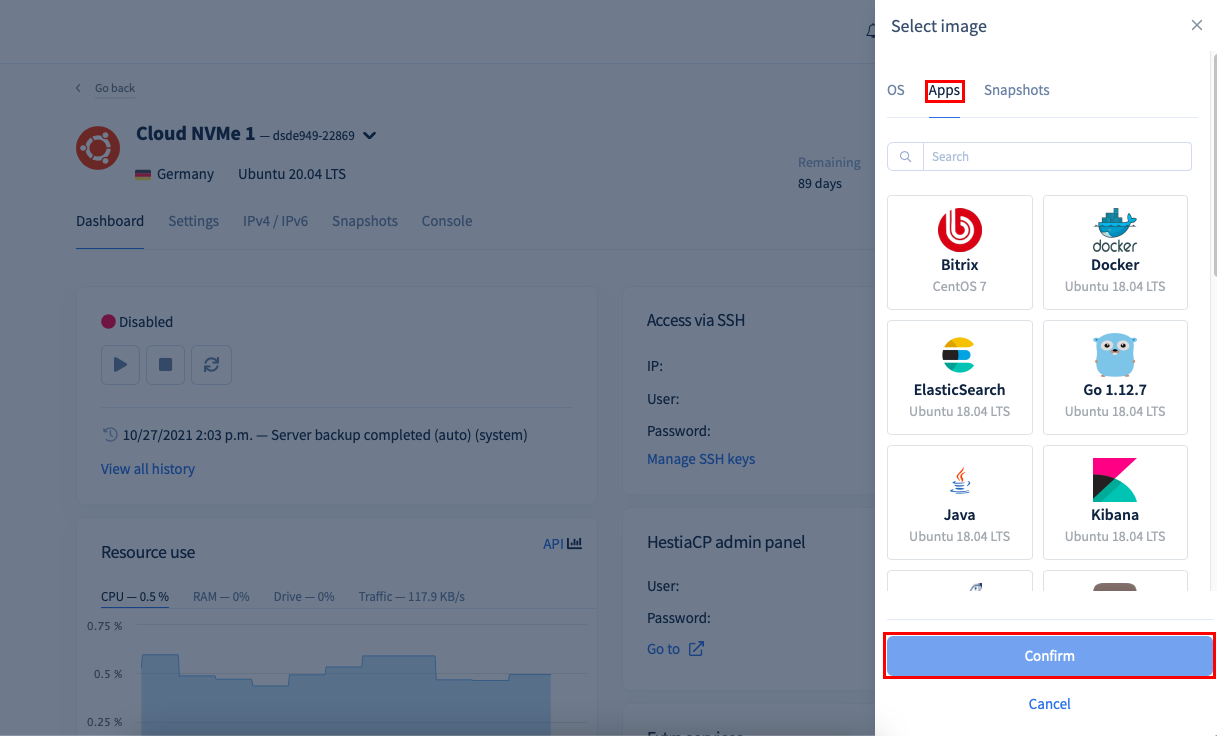1217x736 pixels.
Task: Show the RAM usage graph
Action: pos(221,597)
